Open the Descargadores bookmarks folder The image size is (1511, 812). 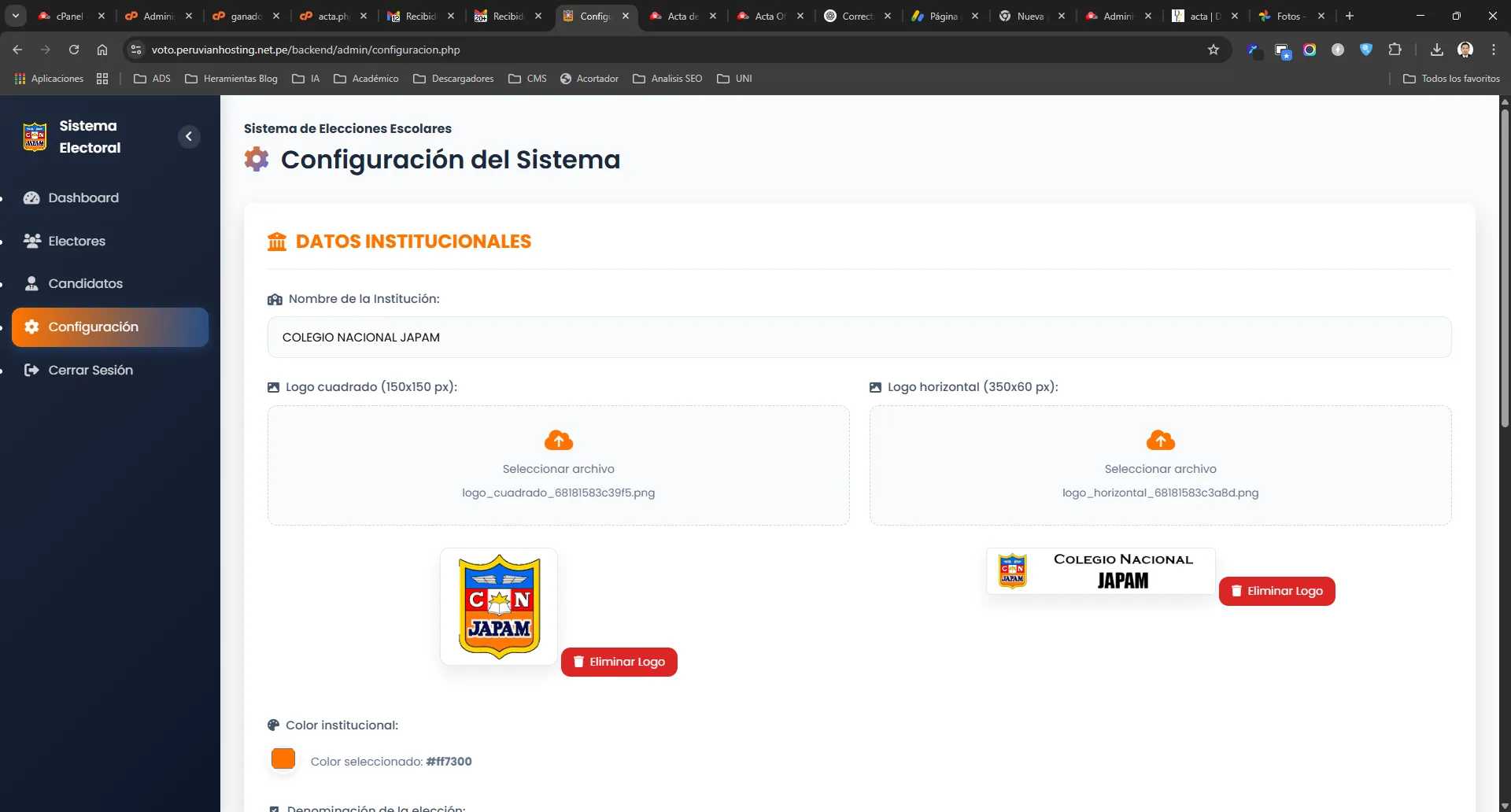[453, 79]
